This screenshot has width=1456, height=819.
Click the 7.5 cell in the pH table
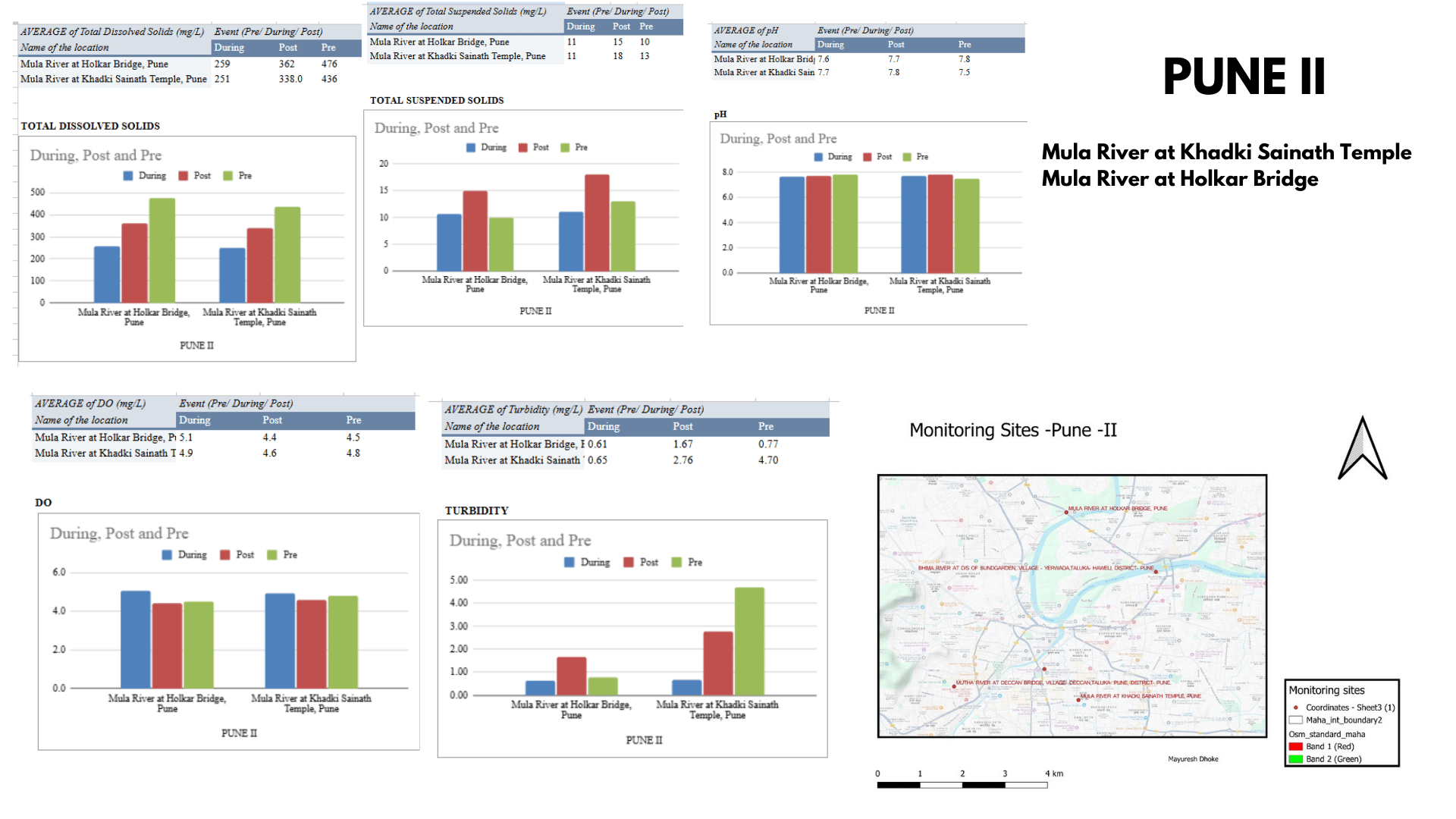[x=964, y=73]
